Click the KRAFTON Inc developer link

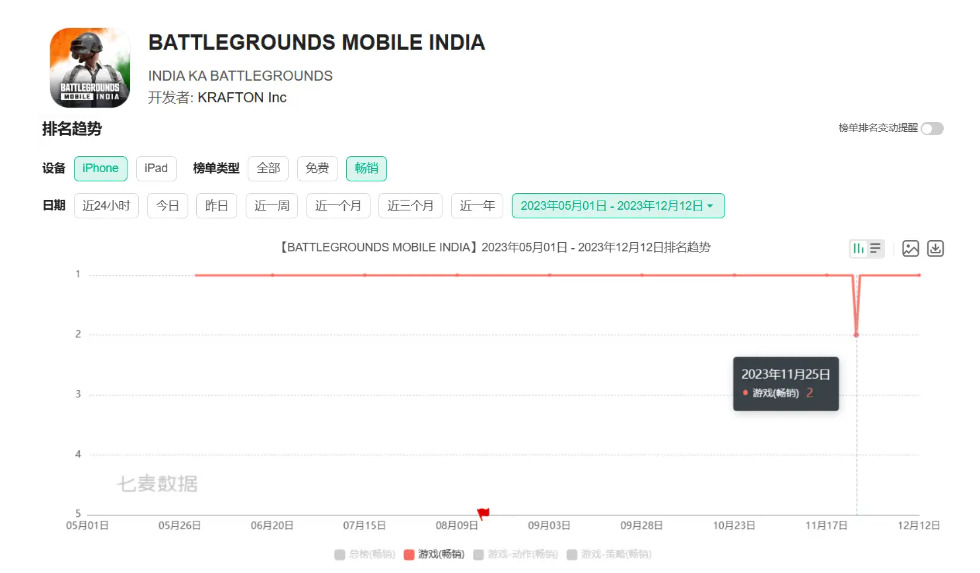point(242,97)
